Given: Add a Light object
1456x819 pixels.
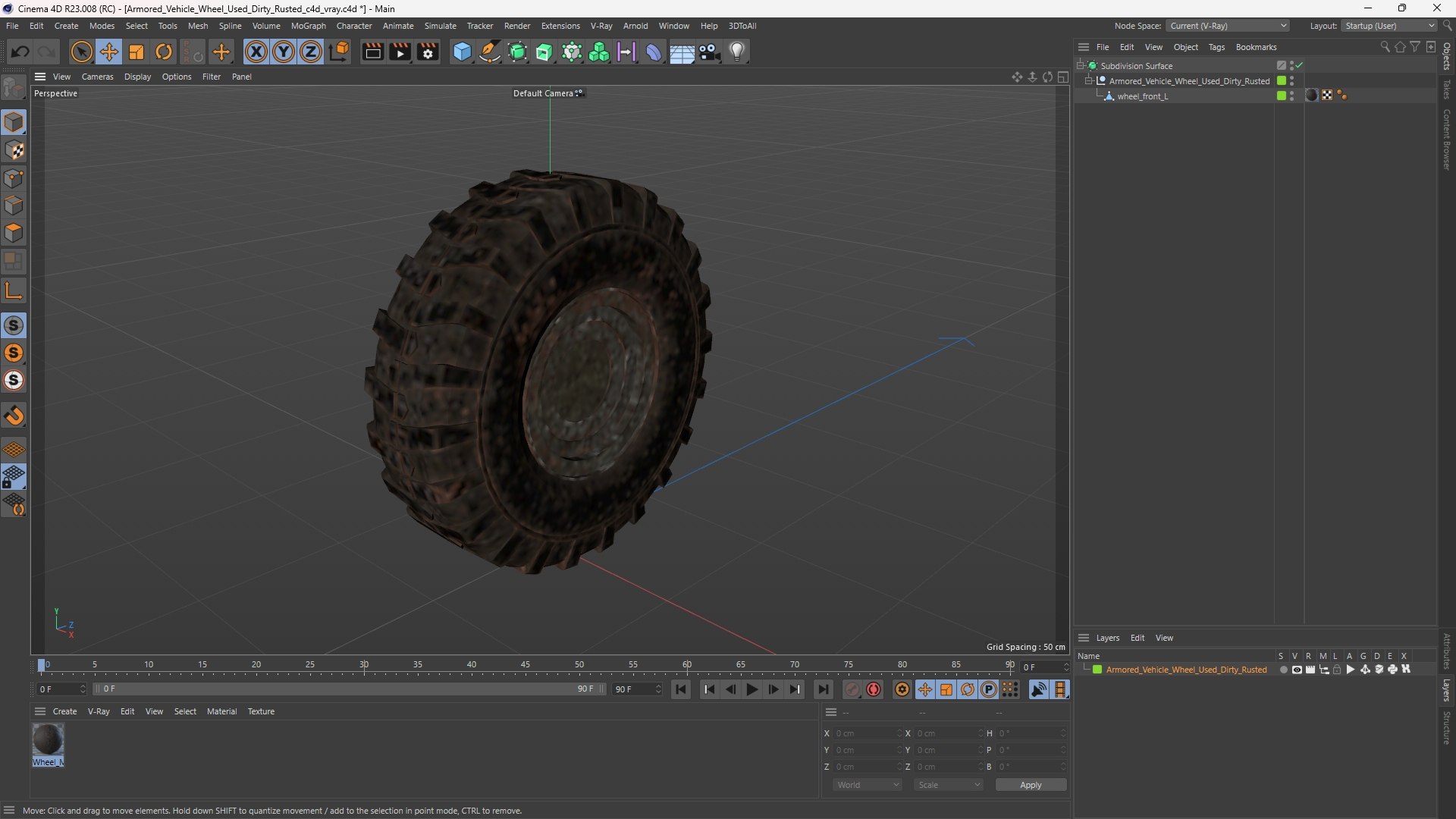Looking at the screenshot, I should pos(737,52).
